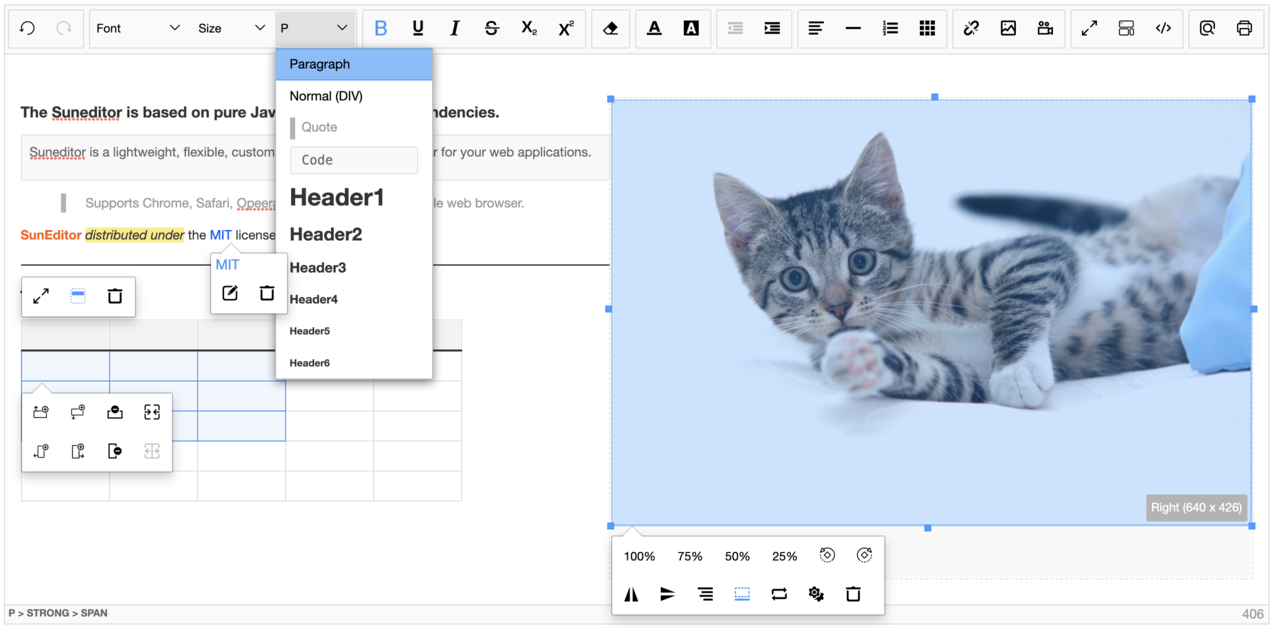Toggle the table header row icon
Viewport: 1274px width, 628px height.
(78, 296)
